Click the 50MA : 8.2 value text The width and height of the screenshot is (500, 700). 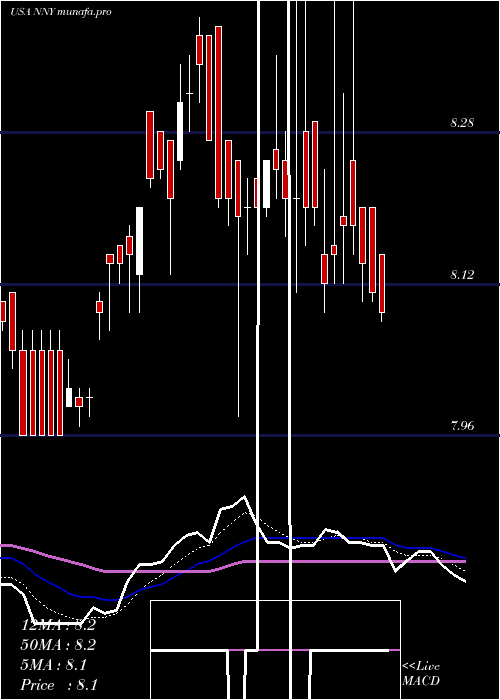(x=58, y=645)
